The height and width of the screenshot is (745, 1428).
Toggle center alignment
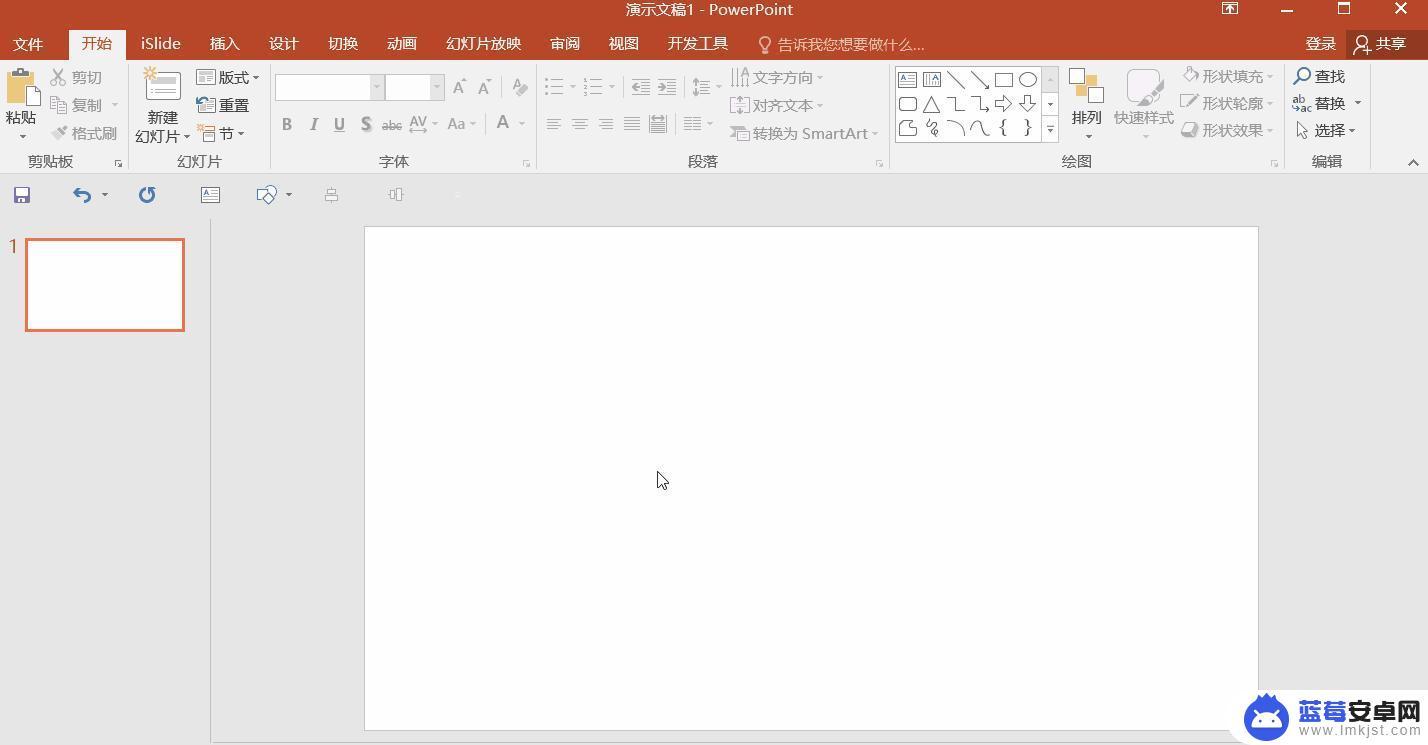579,124
